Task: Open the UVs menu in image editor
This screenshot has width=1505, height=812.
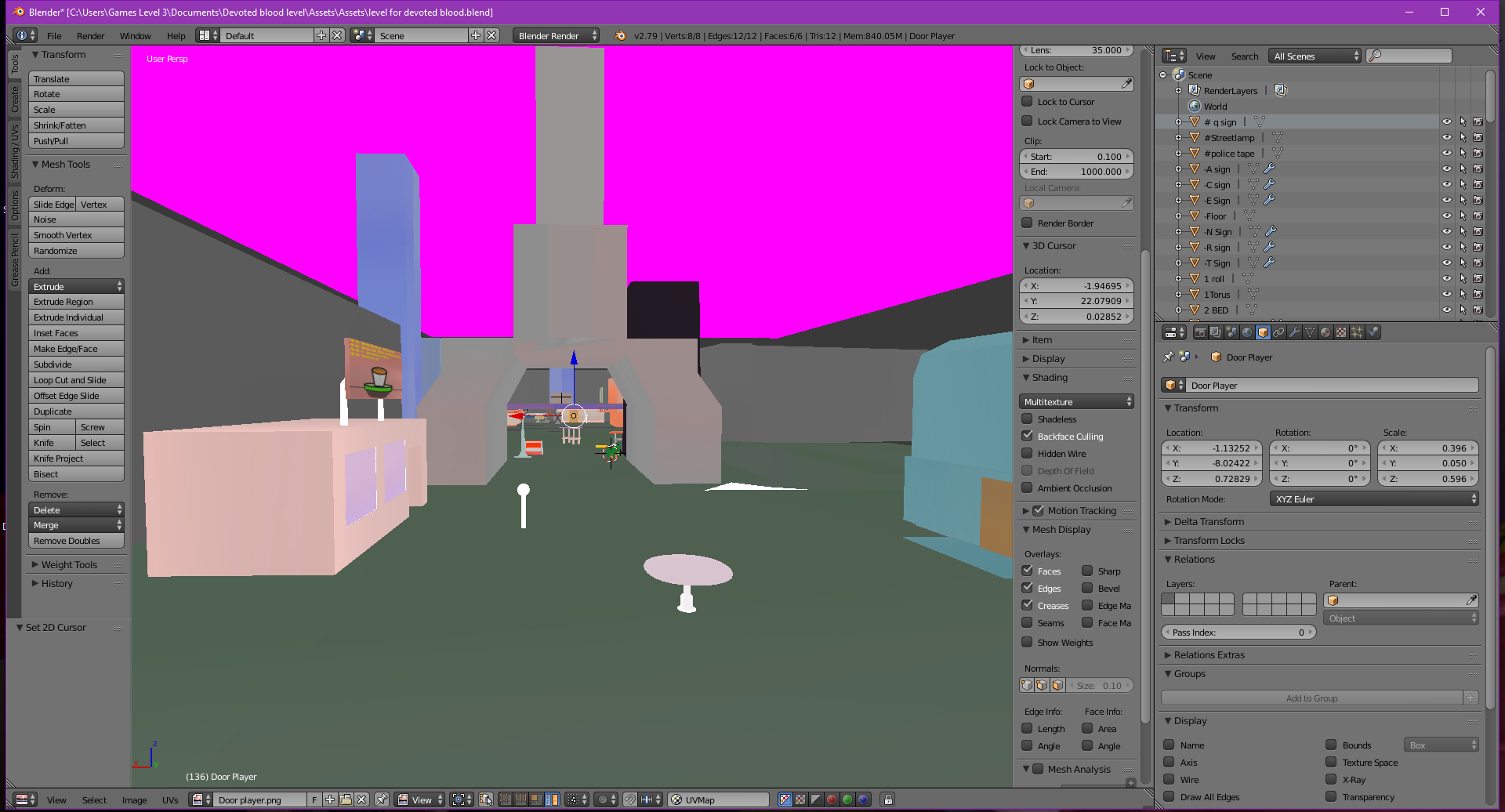Action: click(170, 800)
